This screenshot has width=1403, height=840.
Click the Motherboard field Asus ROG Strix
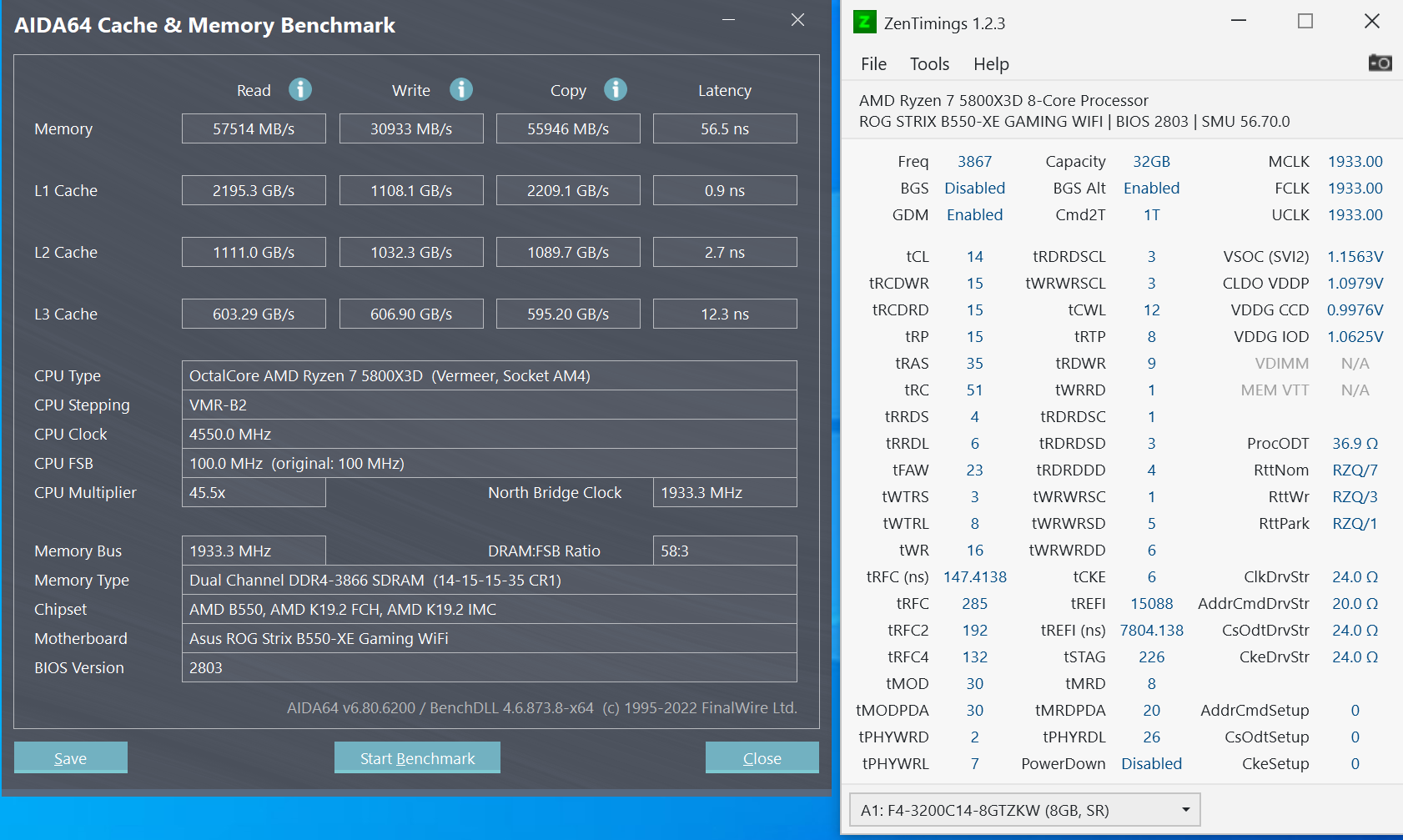click(490, 638)
